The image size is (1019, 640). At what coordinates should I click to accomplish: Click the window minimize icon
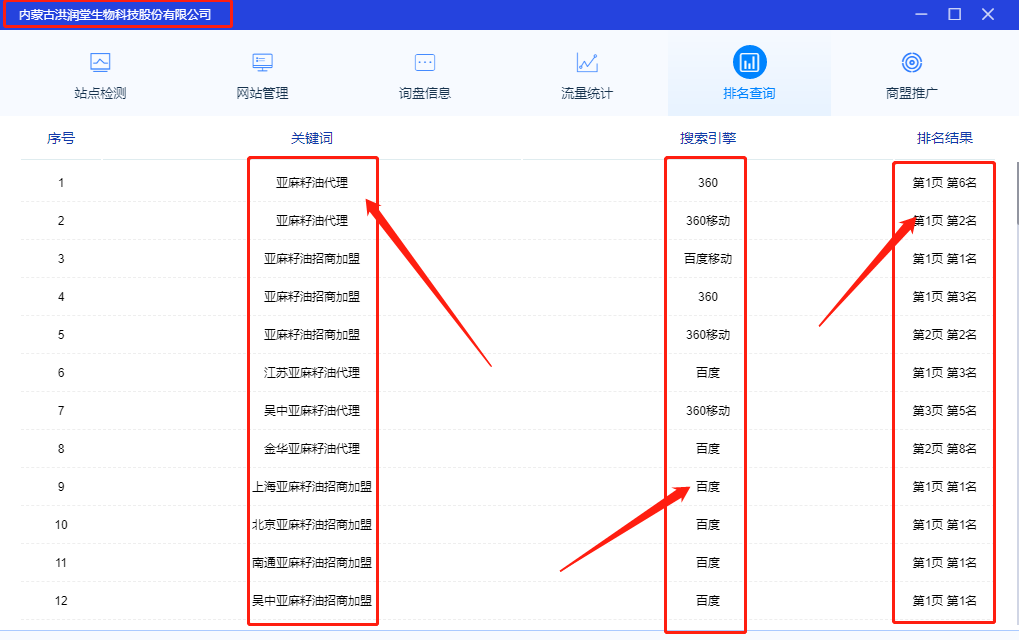(919, 15)
